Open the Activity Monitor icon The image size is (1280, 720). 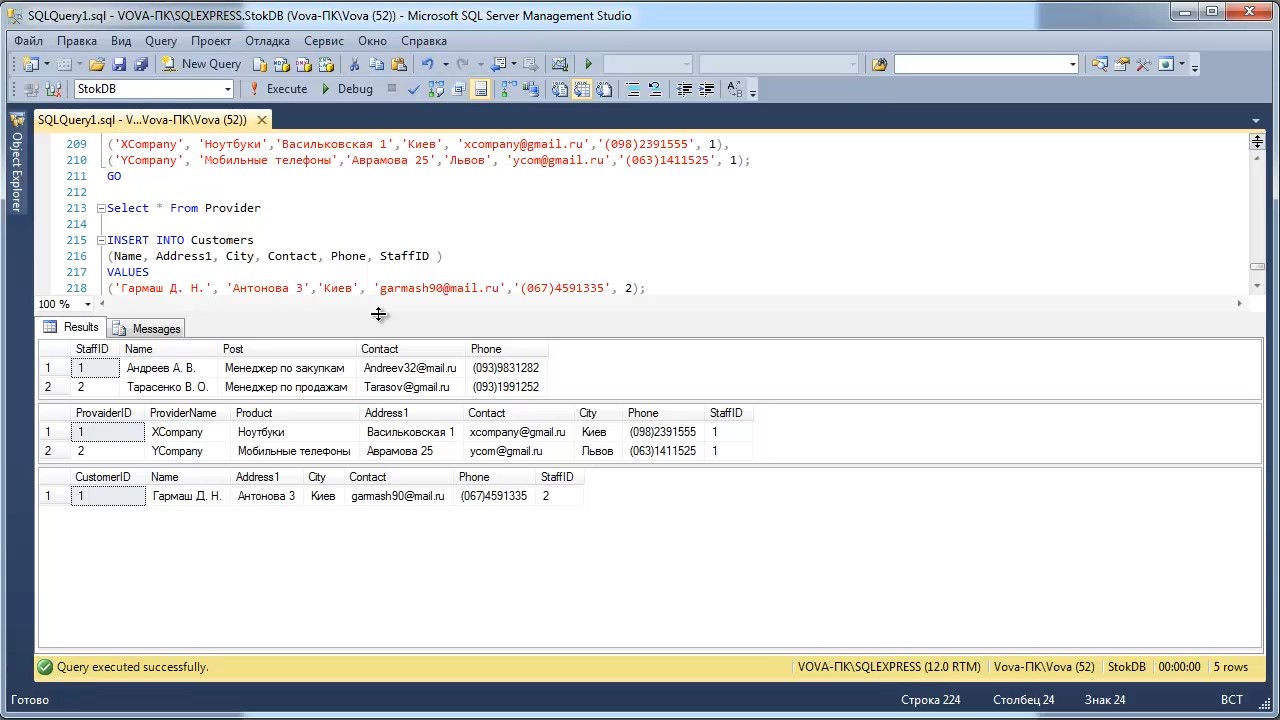pyautogui.click(x=560, y=64)
